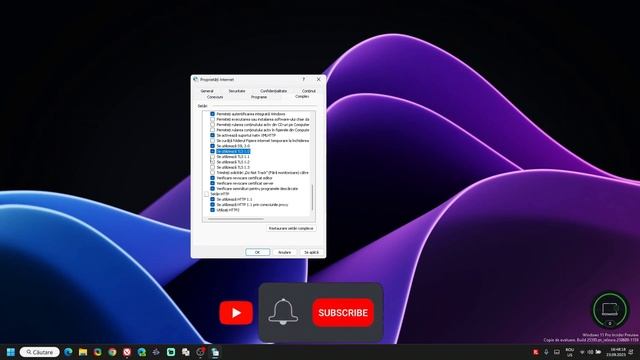This screenshot has width=640, height=360.
Task: Click the YouTube play logo overlay
Action: 236,313
